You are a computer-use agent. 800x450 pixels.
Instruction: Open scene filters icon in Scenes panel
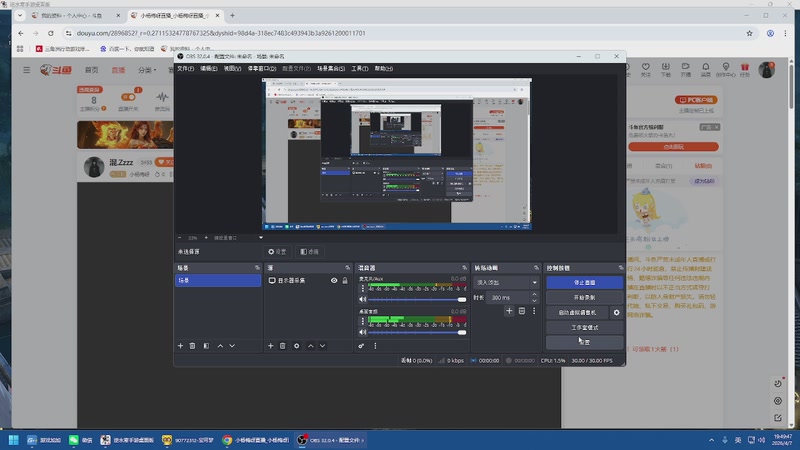click(x=206, y=346)
